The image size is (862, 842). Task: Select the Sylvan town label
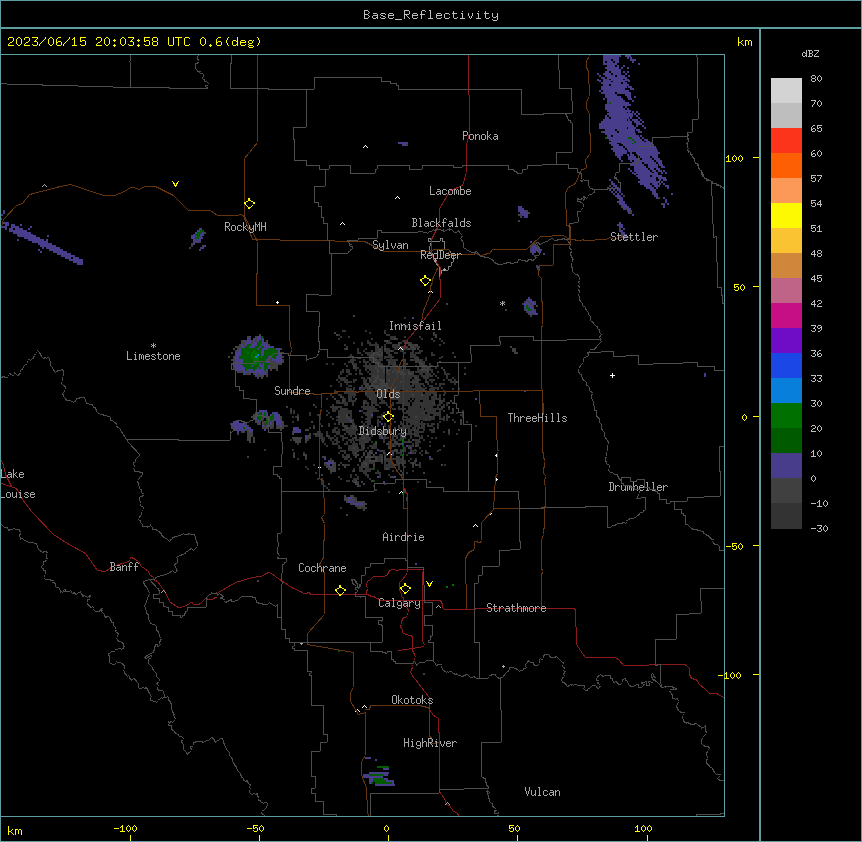point(390,245)
